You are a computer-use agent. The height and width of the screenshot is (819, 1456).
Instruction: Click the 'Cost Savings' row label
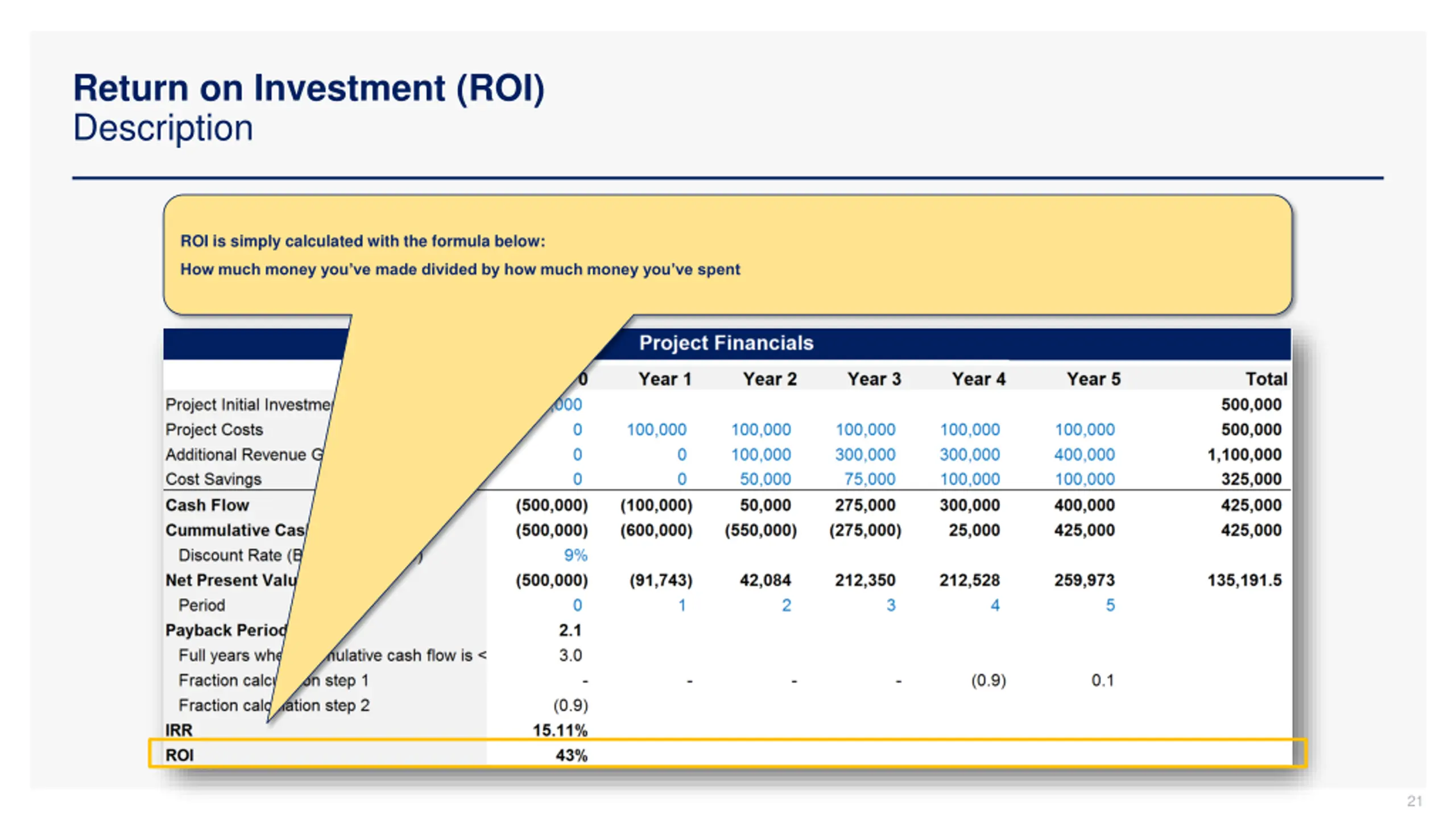click(x=213, y=479)
